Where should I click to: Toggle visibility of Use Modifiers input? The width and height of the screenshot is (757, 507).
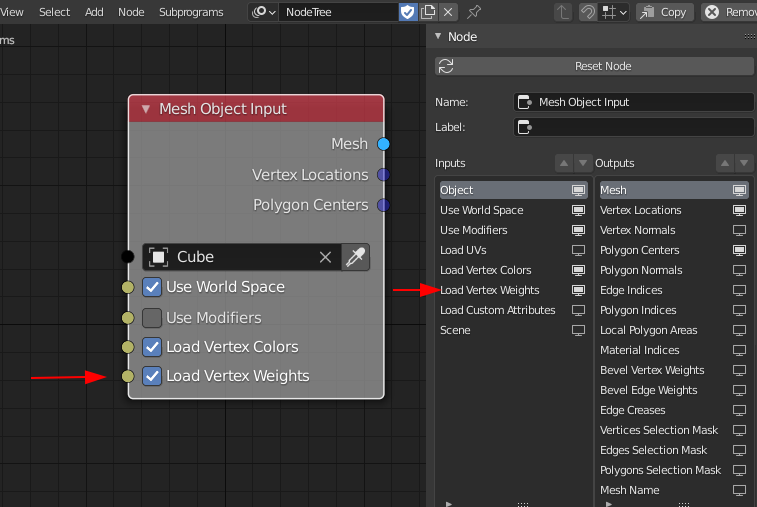point(578,230)
